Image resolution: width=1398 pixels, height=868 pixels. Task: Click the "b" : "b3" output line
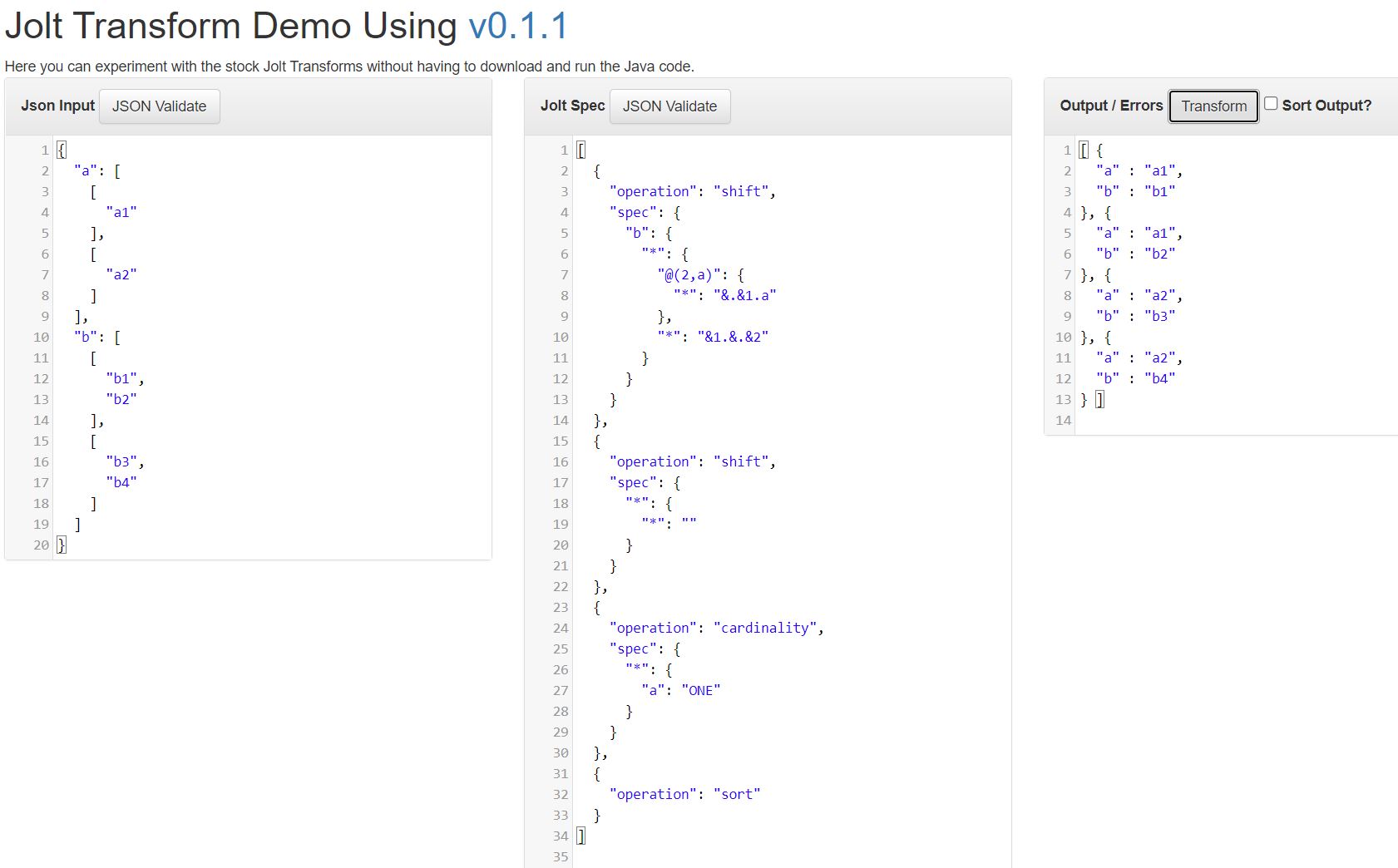pyautogui.click(x=1136, y=316)
